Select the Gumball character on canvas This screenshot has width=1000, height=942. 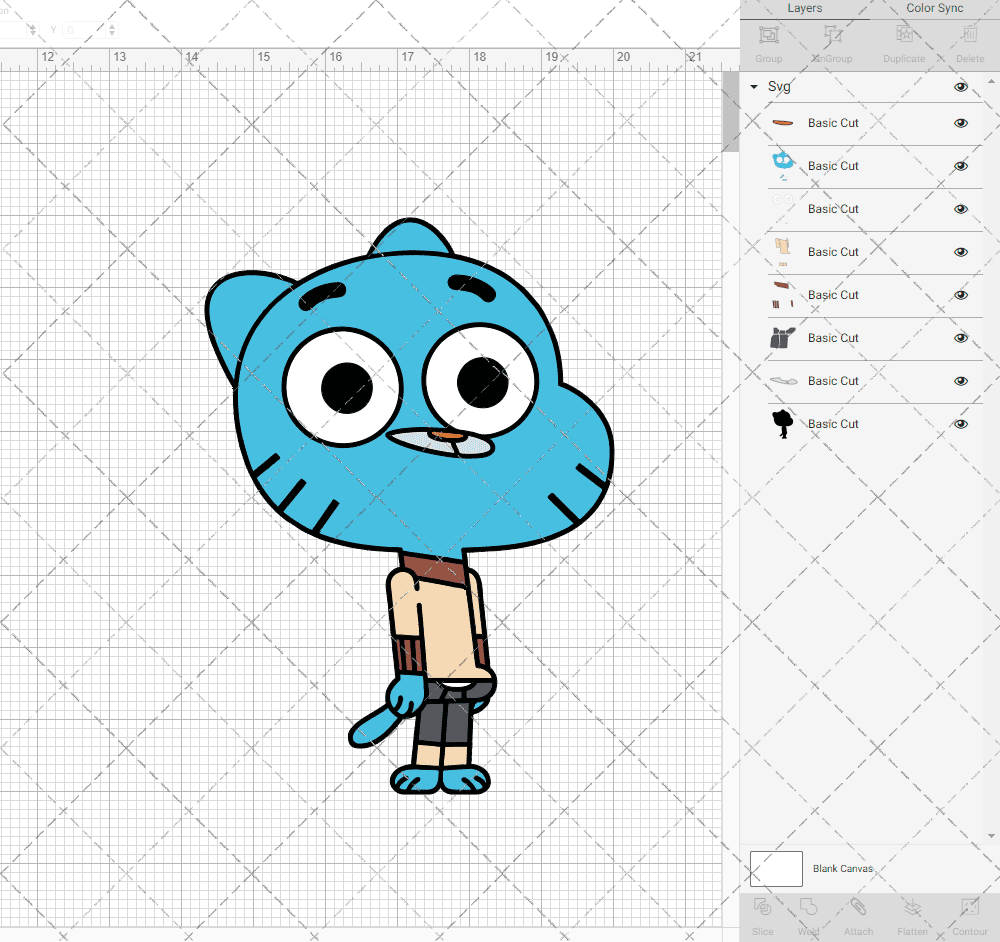click(408, 507)
